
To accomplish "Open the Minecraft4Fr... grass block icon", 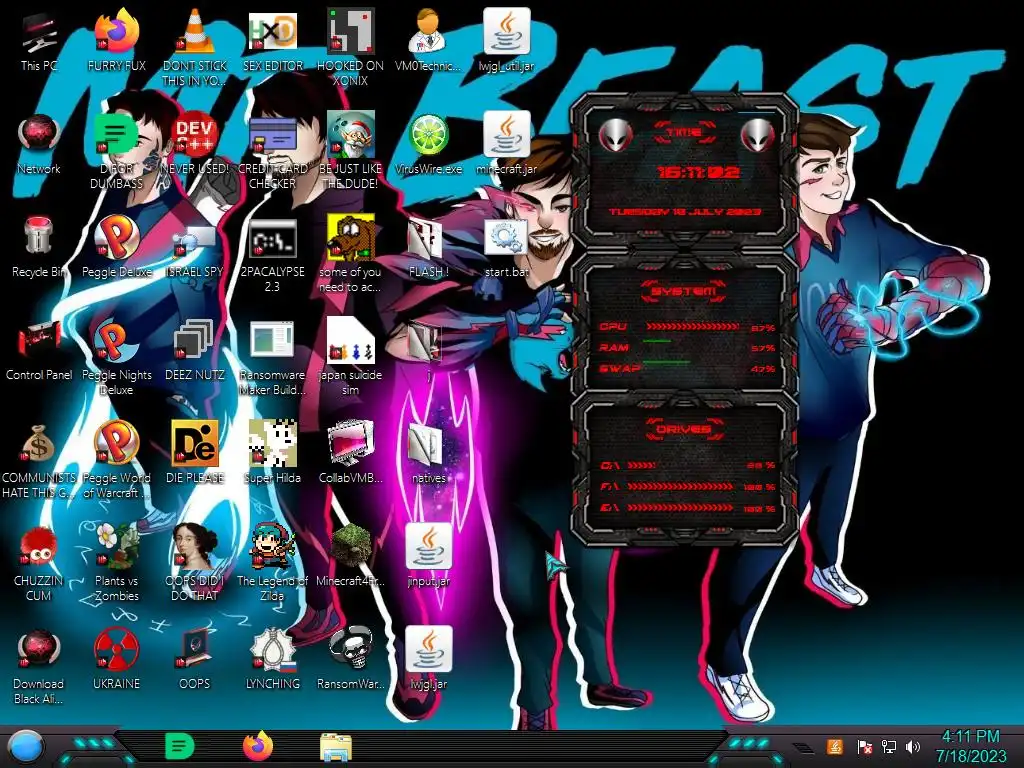I will (x=350, y=556).
